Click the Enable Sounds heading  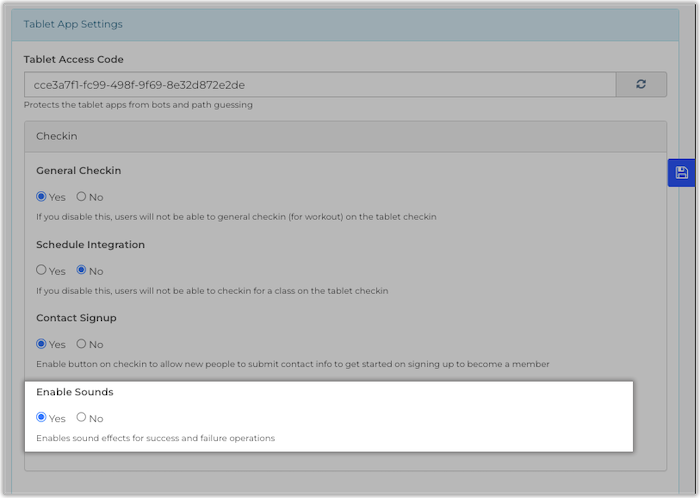[75, 392]
